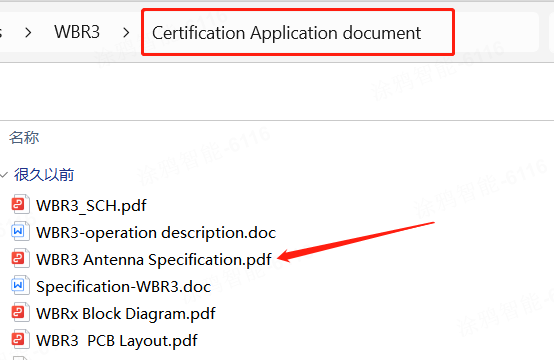Click empty address bar area right of path
This screenshot has height=360, width=554.
tap(496, 33)
